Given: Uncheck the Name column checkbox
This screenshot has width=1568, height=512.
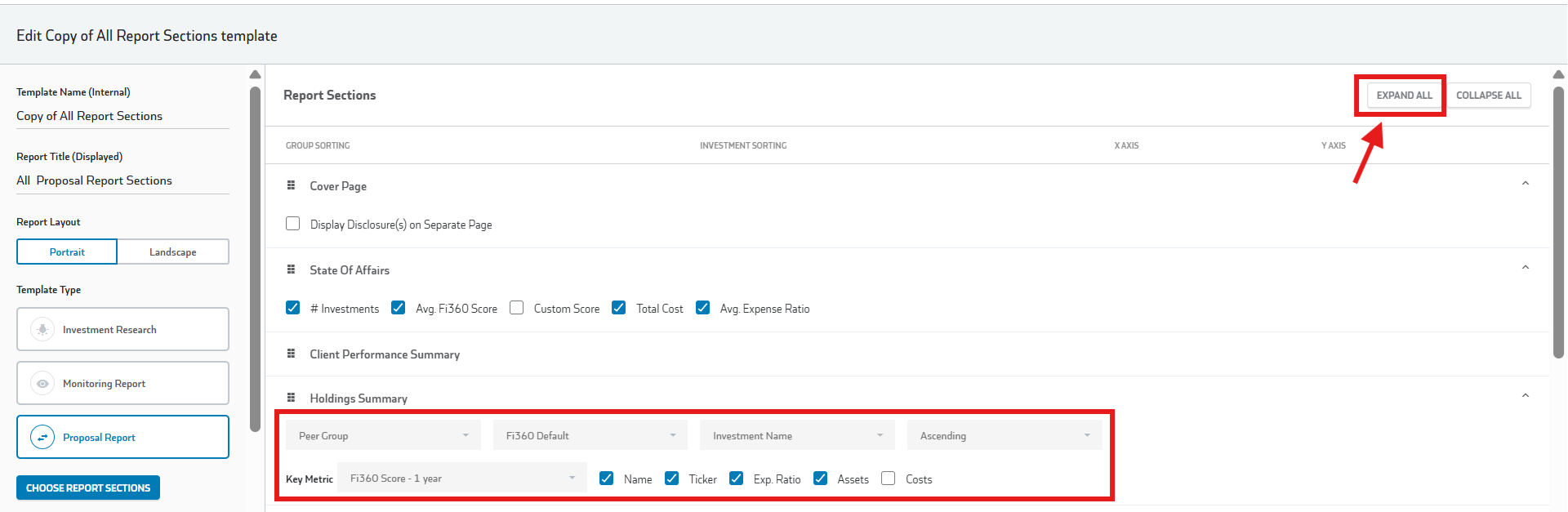Looking at the screenshot, I should pyautogui.click(x=607, y=479).
